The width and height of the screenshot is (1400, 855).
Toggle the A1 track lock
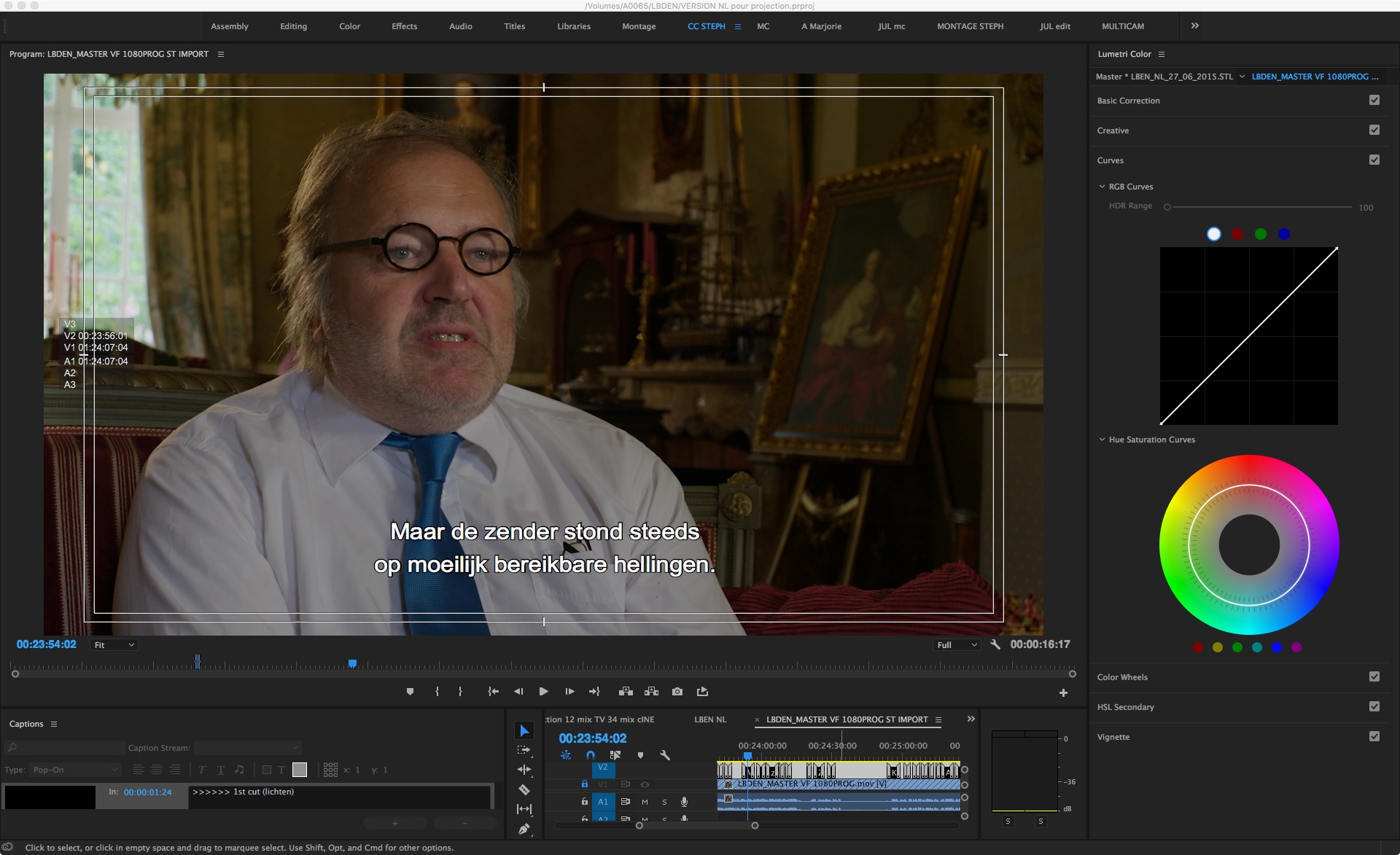[584, 802]
